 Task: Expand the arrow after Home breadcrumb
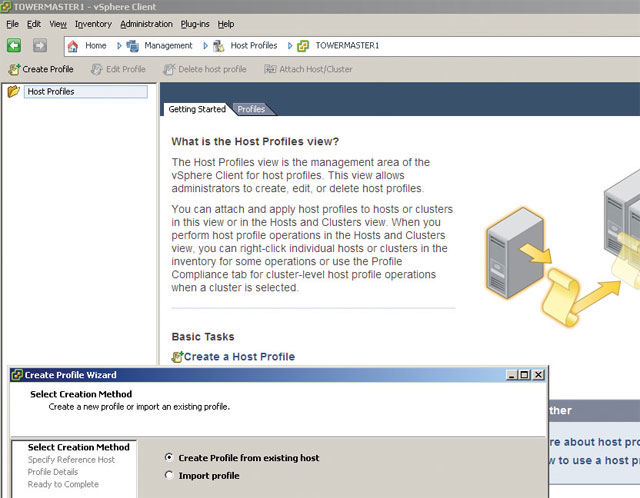[x=119, y=46]
